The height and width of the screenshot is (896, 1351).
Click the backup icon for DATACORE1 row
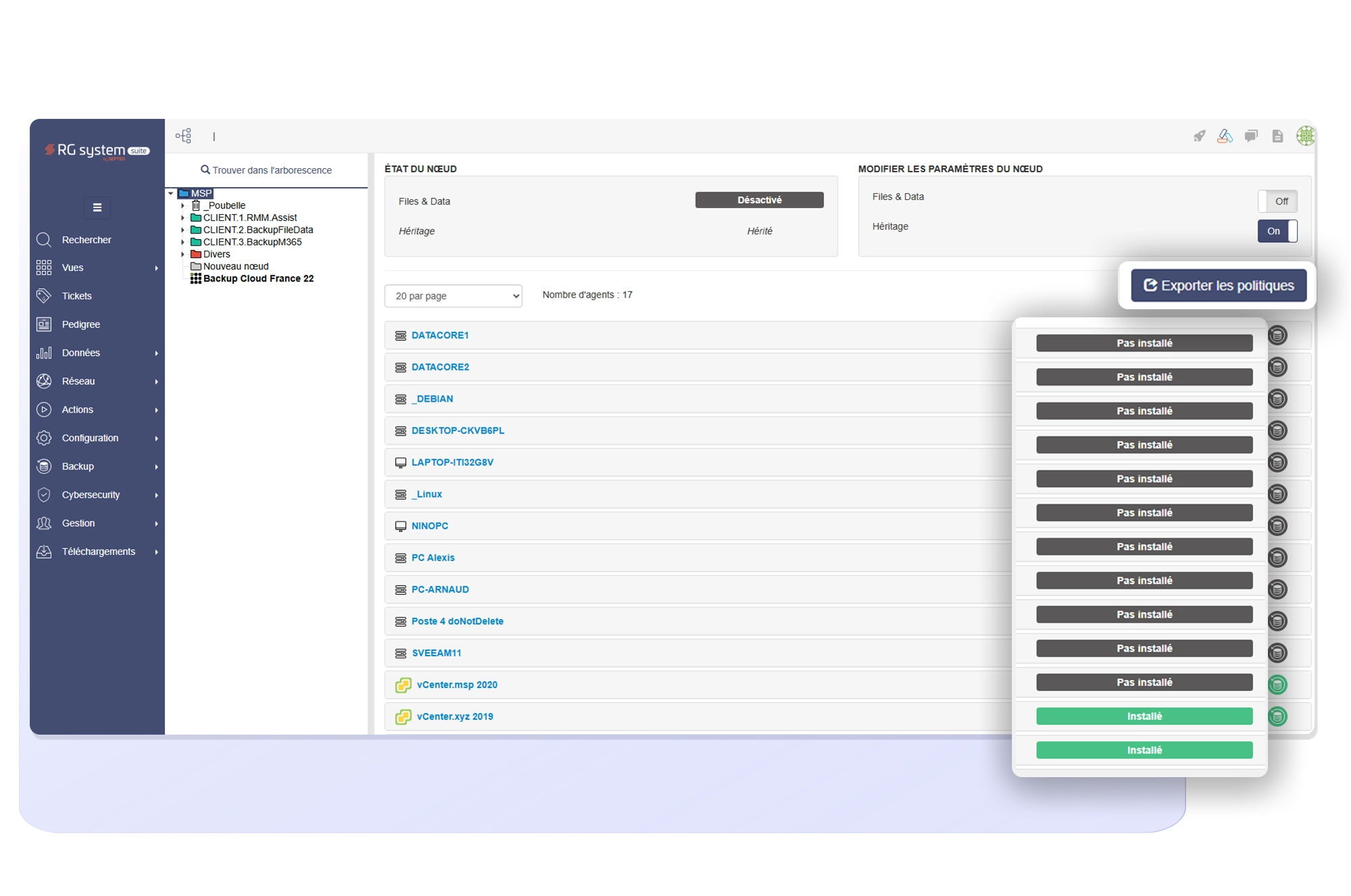point(1277,336)
